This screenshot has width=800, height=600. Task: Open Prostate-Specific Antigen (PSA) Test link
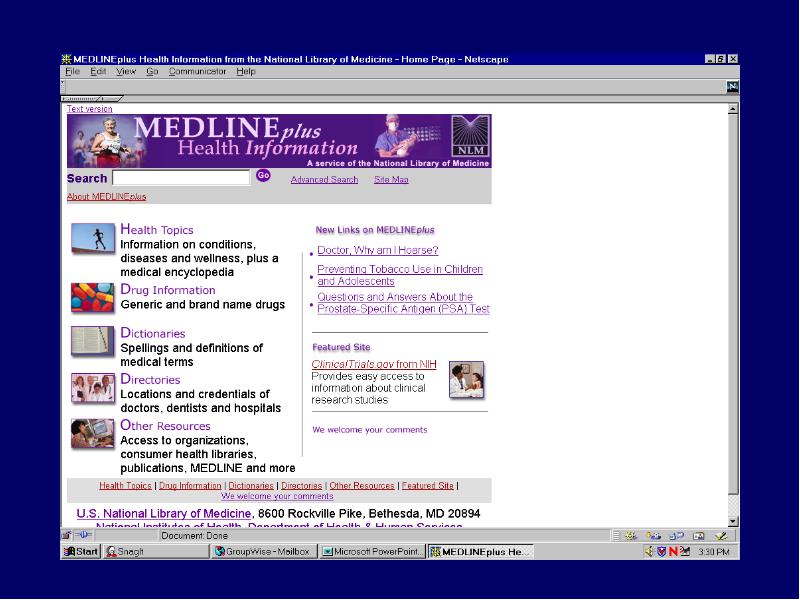(404, 303)
